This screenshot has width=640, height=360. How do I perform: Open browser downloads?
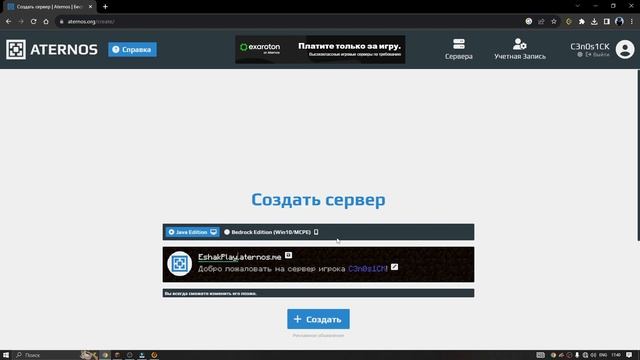pyautogui.click(x=594, y=21)
